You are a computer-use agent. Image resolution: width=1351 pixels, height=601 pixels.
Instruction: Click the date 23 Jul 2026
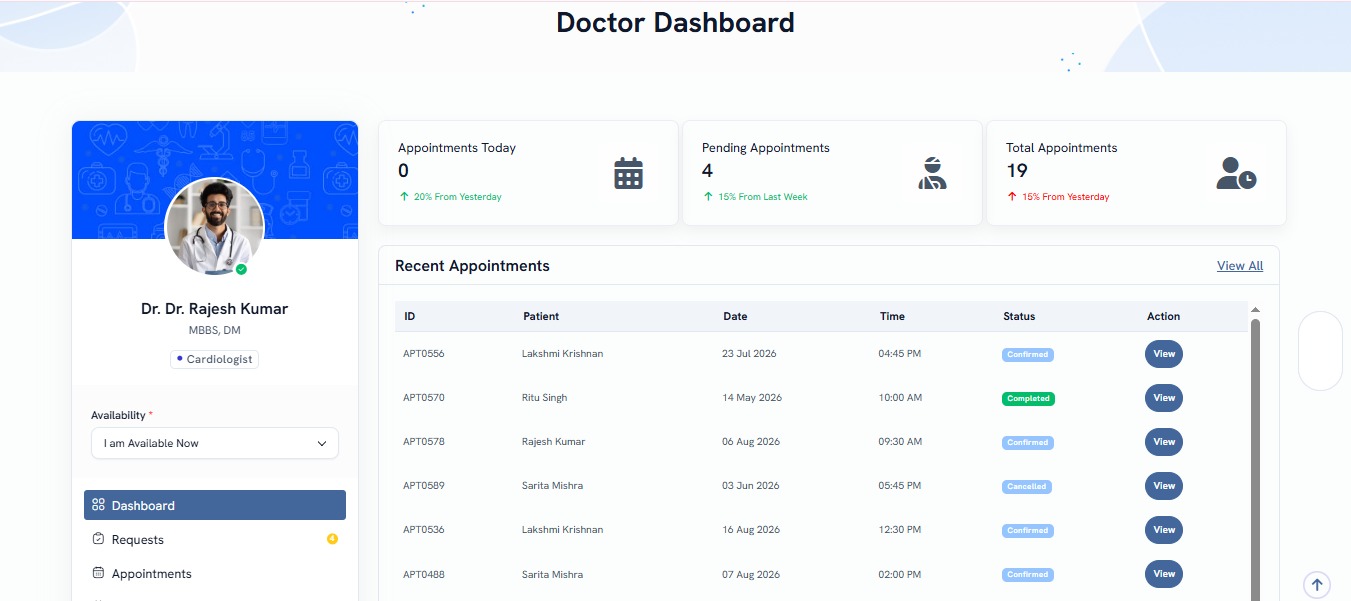[x=749, y=354]
